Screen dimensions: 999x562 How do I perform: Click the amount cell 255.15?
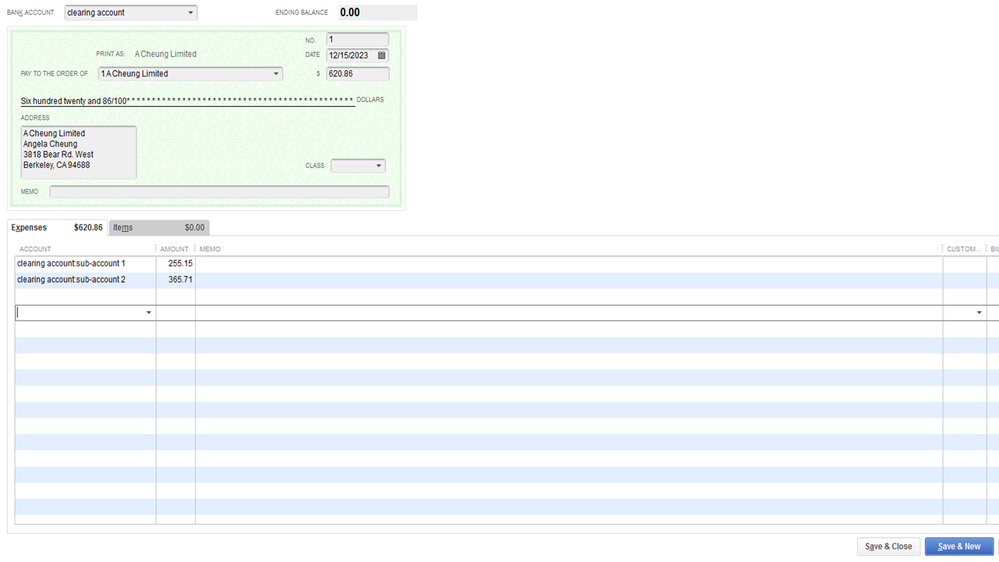click(x=176, y=264)
